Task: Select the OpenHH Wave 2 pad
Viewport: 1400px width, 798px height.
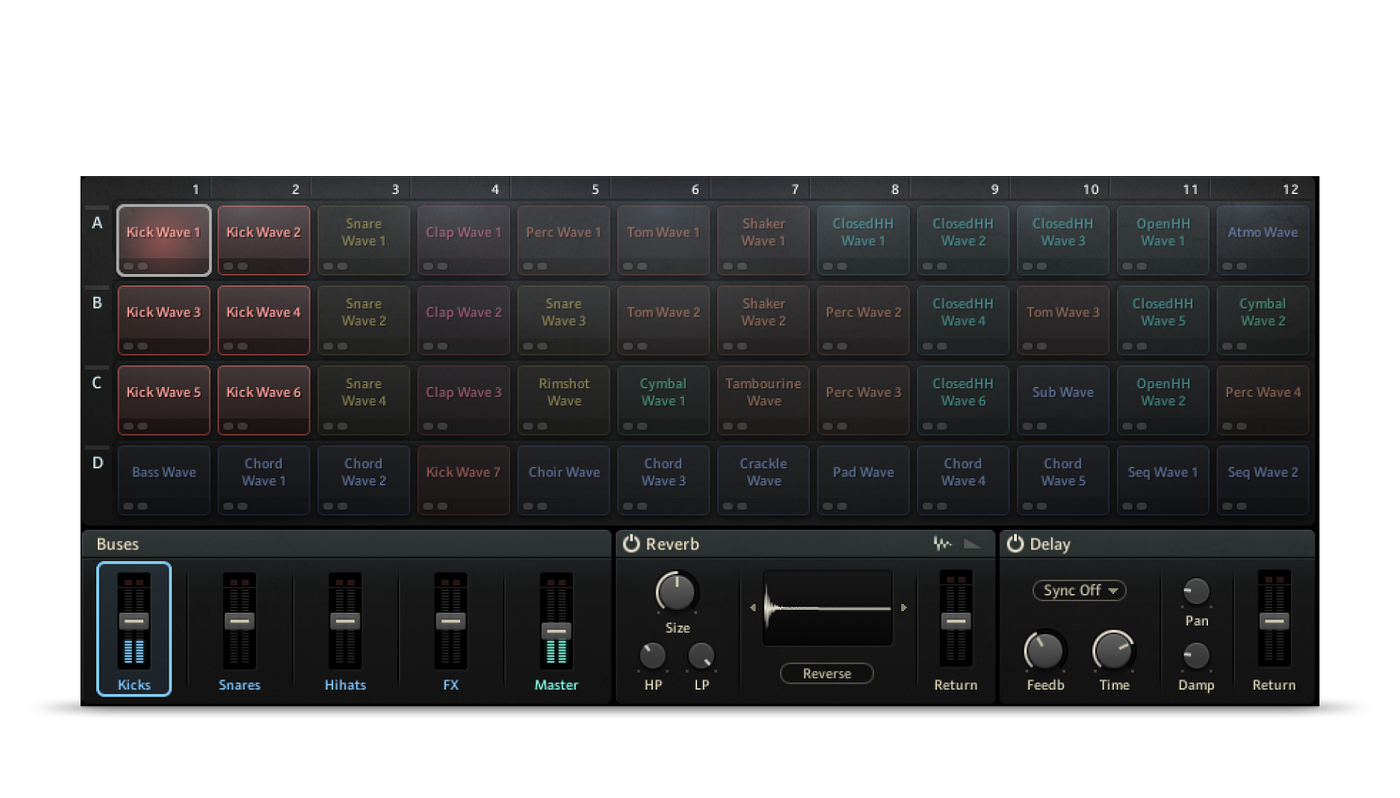Action: coord(1164,400)
